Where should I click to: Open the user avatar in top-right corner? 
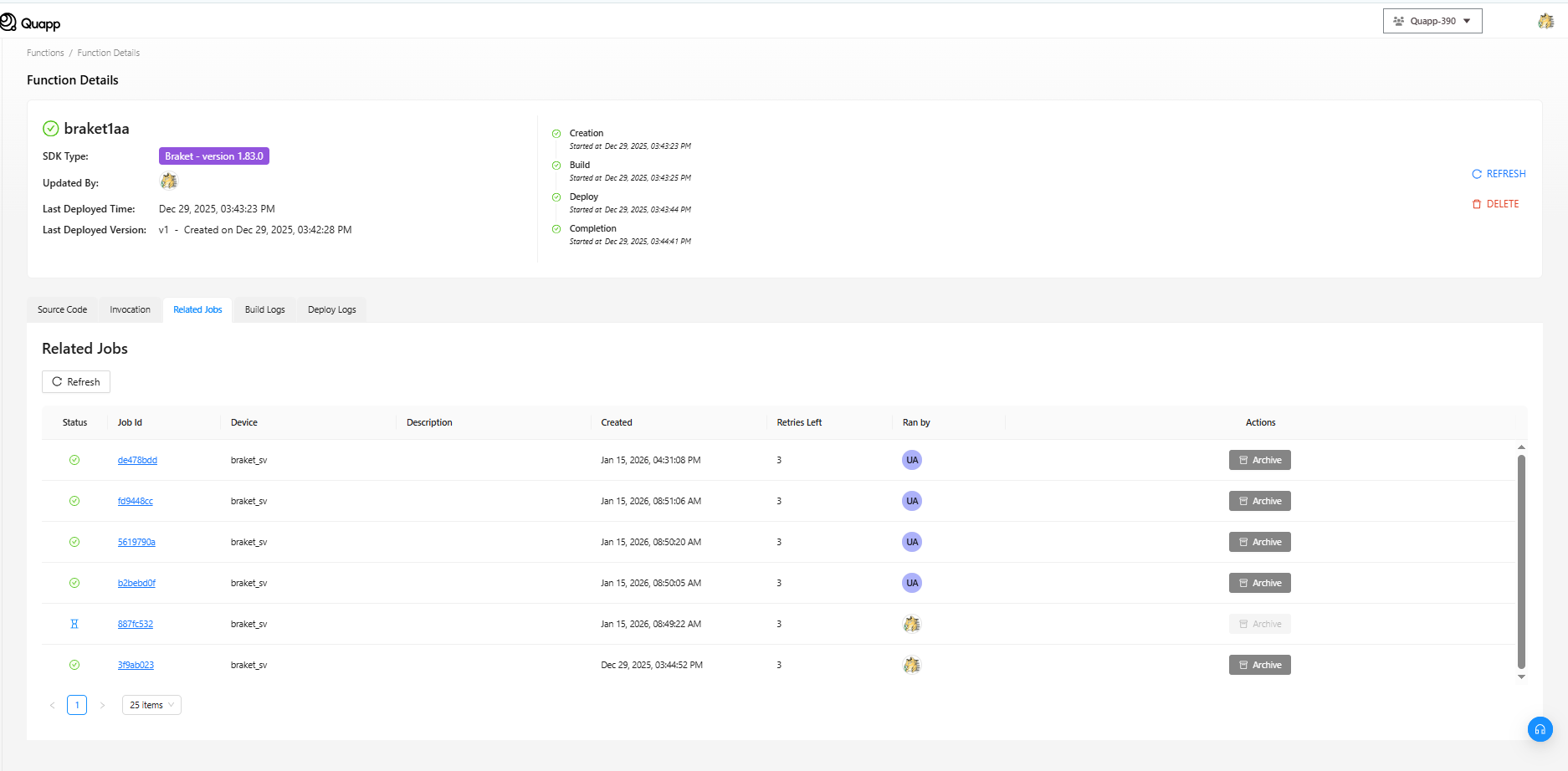[x=1545, y=21]
